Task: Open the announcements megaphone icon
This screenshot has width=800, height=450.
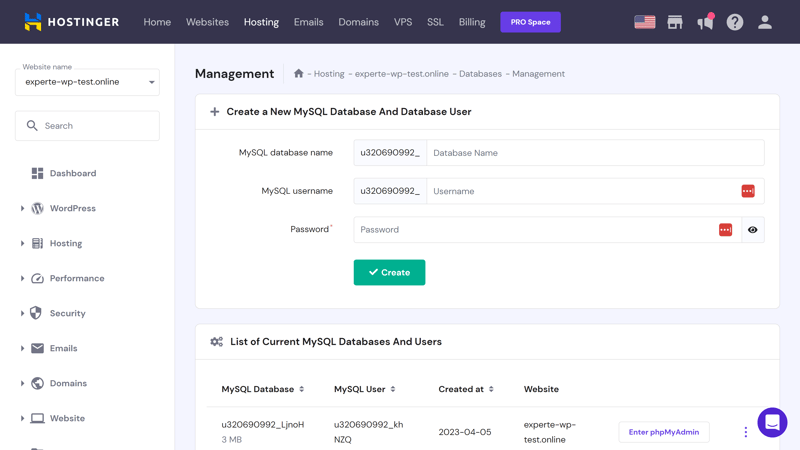Action: pos(706,22)
